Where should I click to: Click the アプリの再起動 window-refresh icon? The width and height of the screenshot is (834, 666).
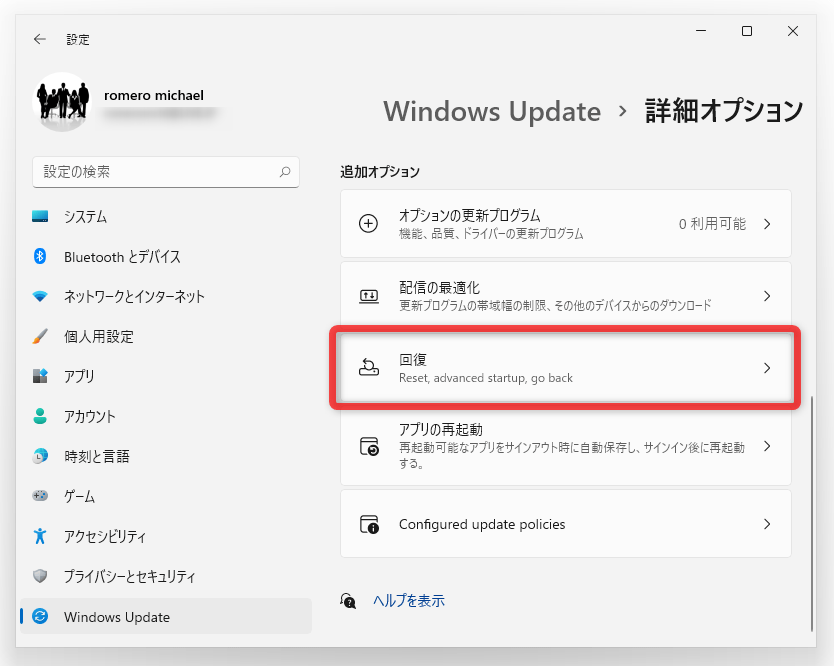click(x=369, y=446)
